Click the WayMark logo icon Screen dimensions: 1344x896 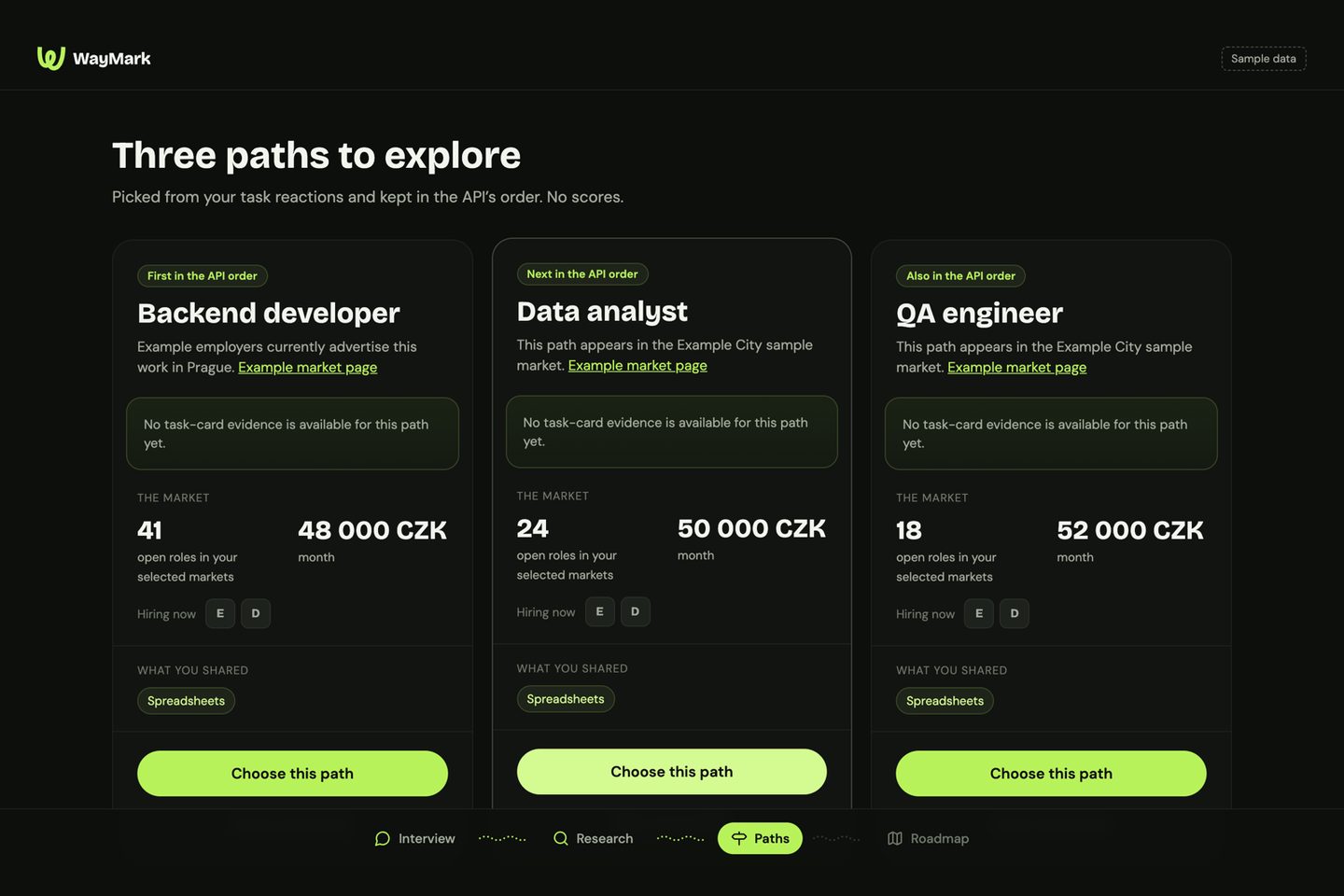pos(50,58)
